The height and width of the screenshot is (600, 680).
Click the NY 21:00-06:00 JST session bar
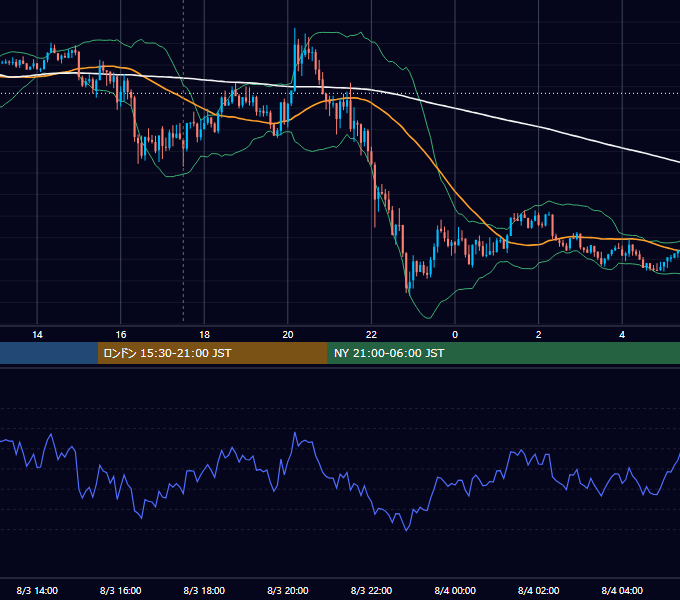pyautogui.click(x=503, y=353)
